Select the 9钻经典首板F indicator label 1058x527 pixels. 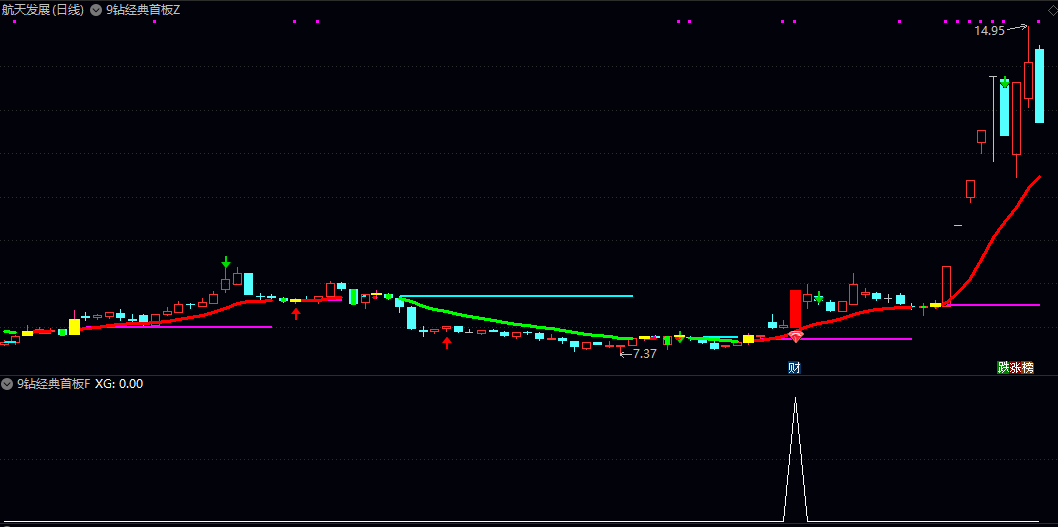click(53, 384)
